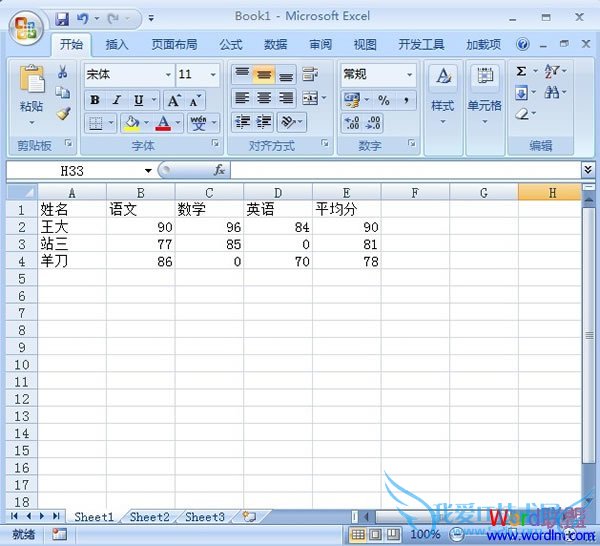Switch to the 插入 tab

tap(117, 44)
